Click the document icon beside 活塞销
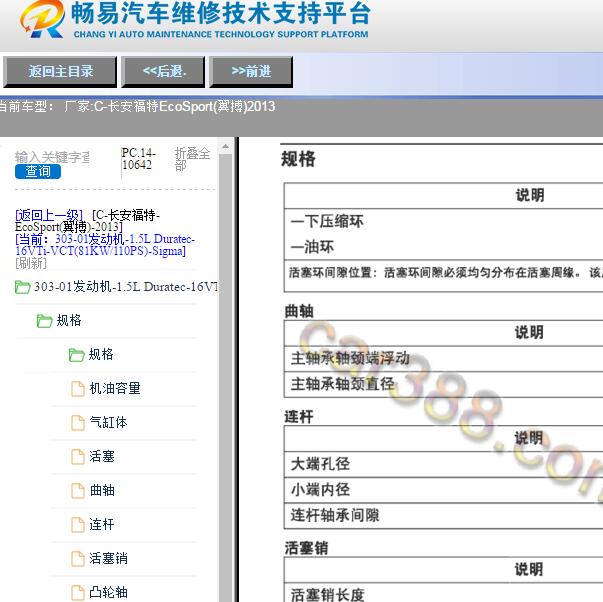The width and height of the screenshot is (603, 602). (x=78, y=559)
